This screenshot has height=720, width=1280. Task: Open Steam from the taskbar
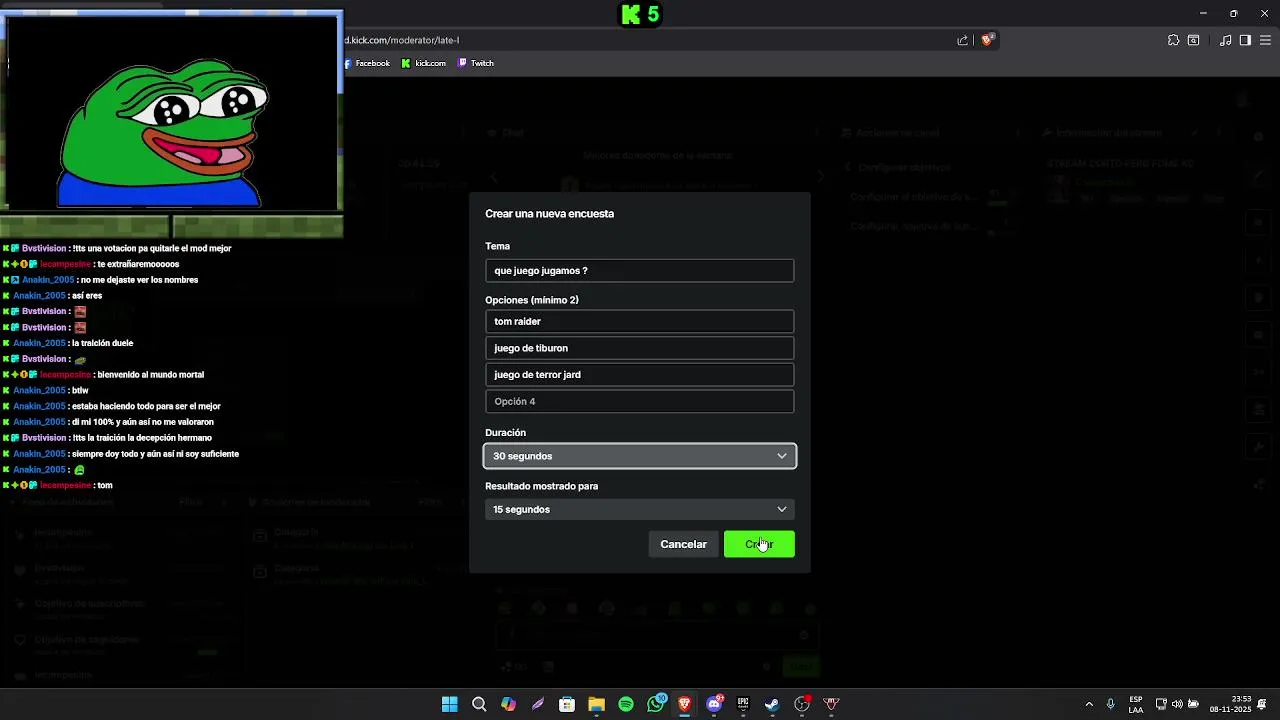click(772, 704)
